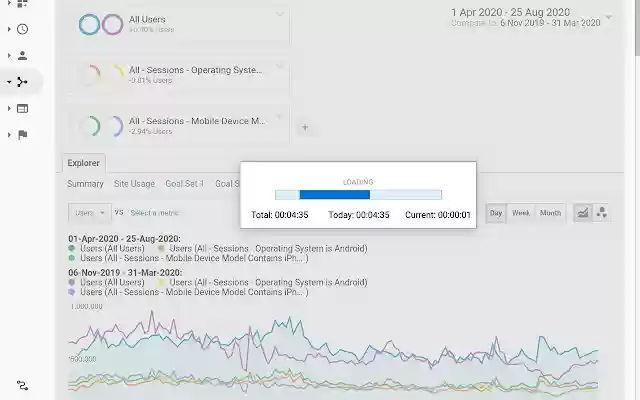Viewport: 640px width, 400px height.
Task: Click the 500,000 axis label
Action: coord(83,359)
